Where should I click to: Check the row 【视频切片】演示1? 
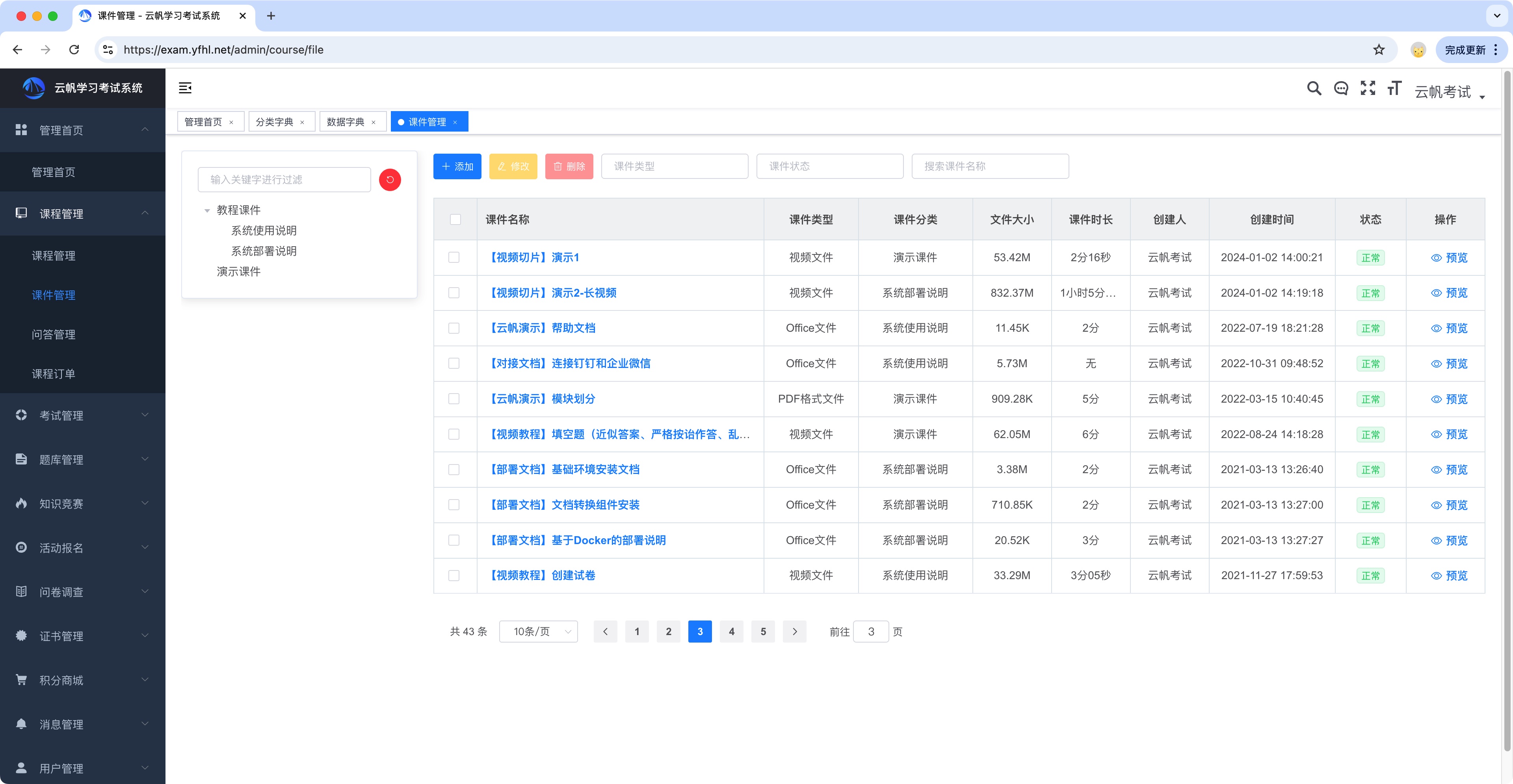(x=454, y=258)
